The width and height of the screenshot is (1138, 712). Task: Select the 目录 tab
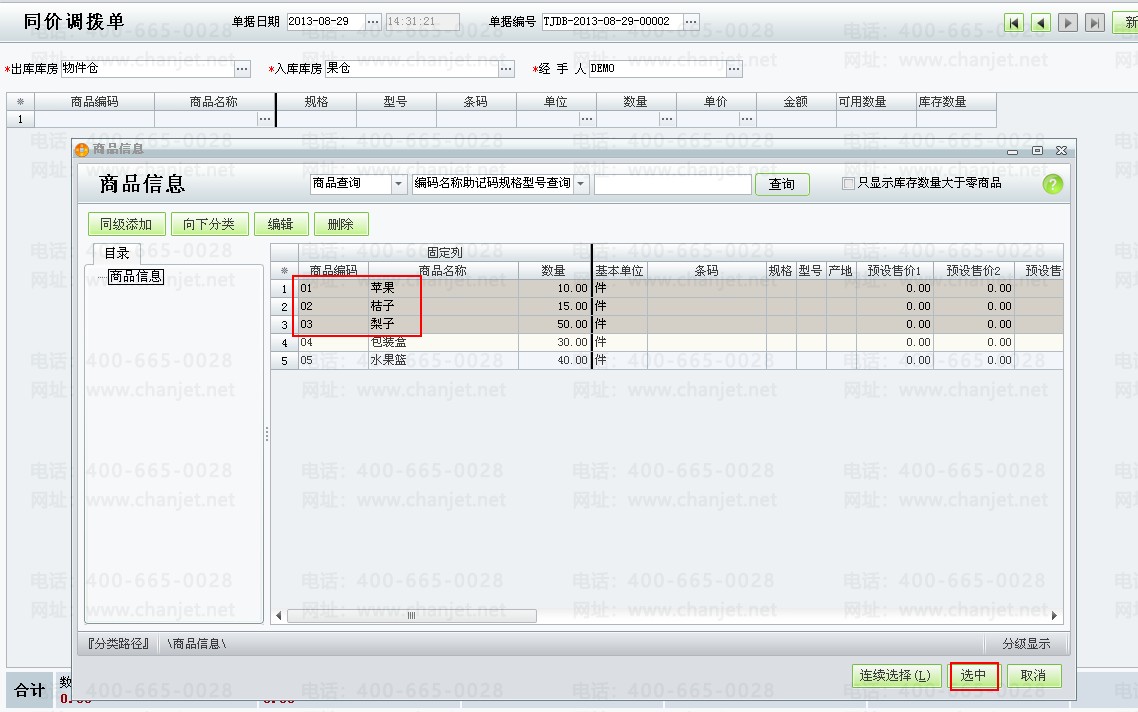[117, 254]
